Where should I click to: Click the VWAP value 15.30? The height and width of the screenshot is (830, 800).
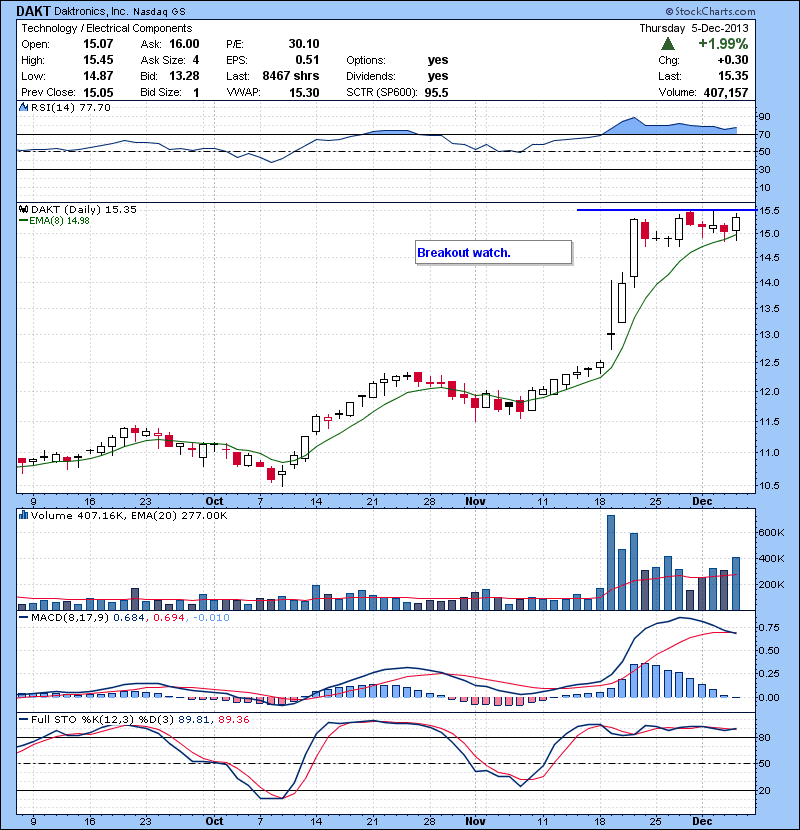tap(304, 93)
